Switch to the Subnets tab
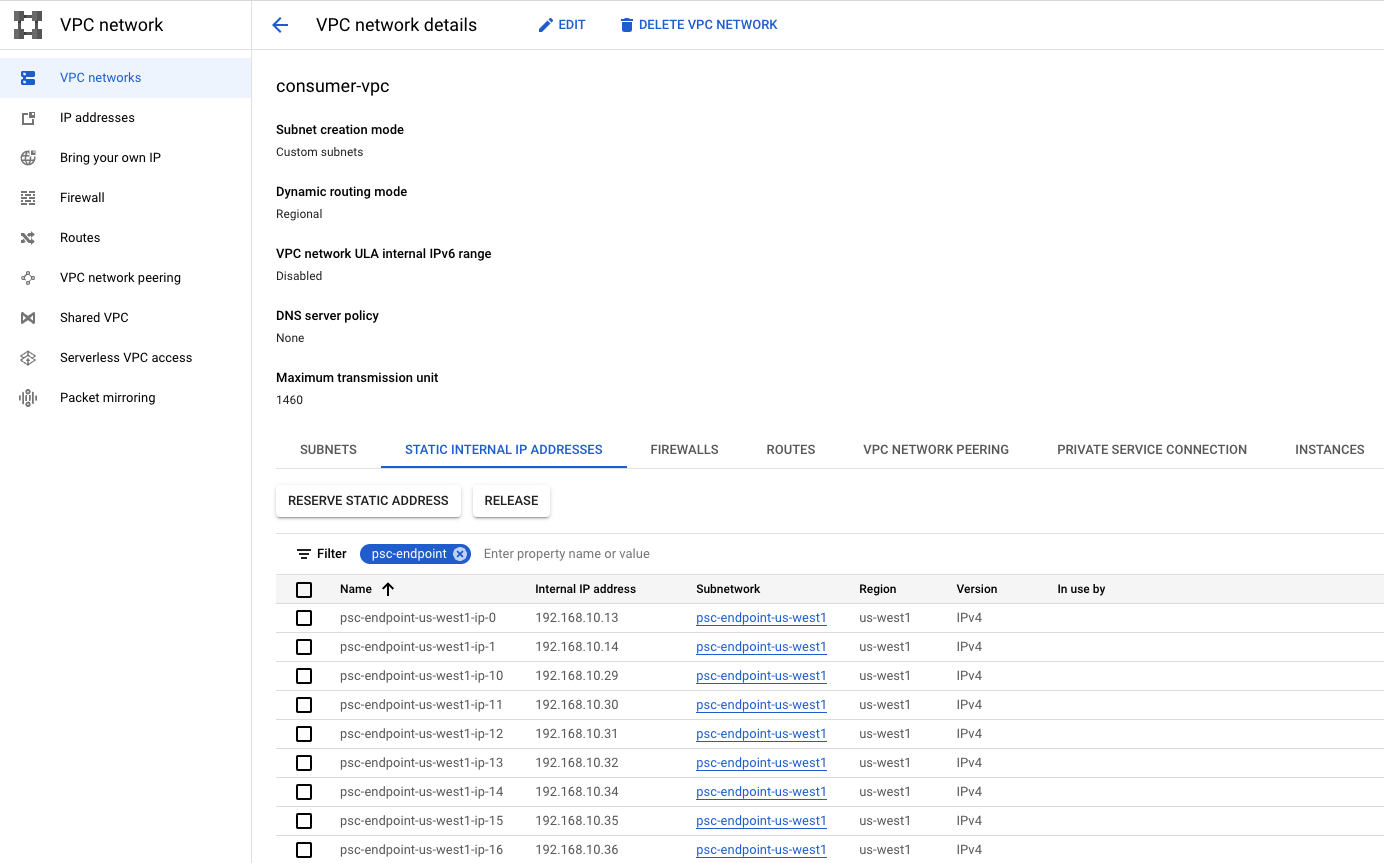Viewport: 1384px width, 863px height. pos(328,450)
